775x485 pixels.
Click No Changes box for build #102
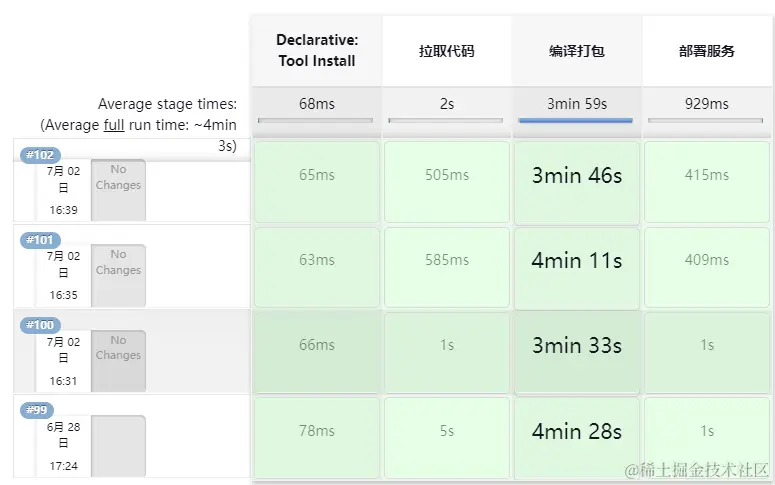tap(118, 189)
